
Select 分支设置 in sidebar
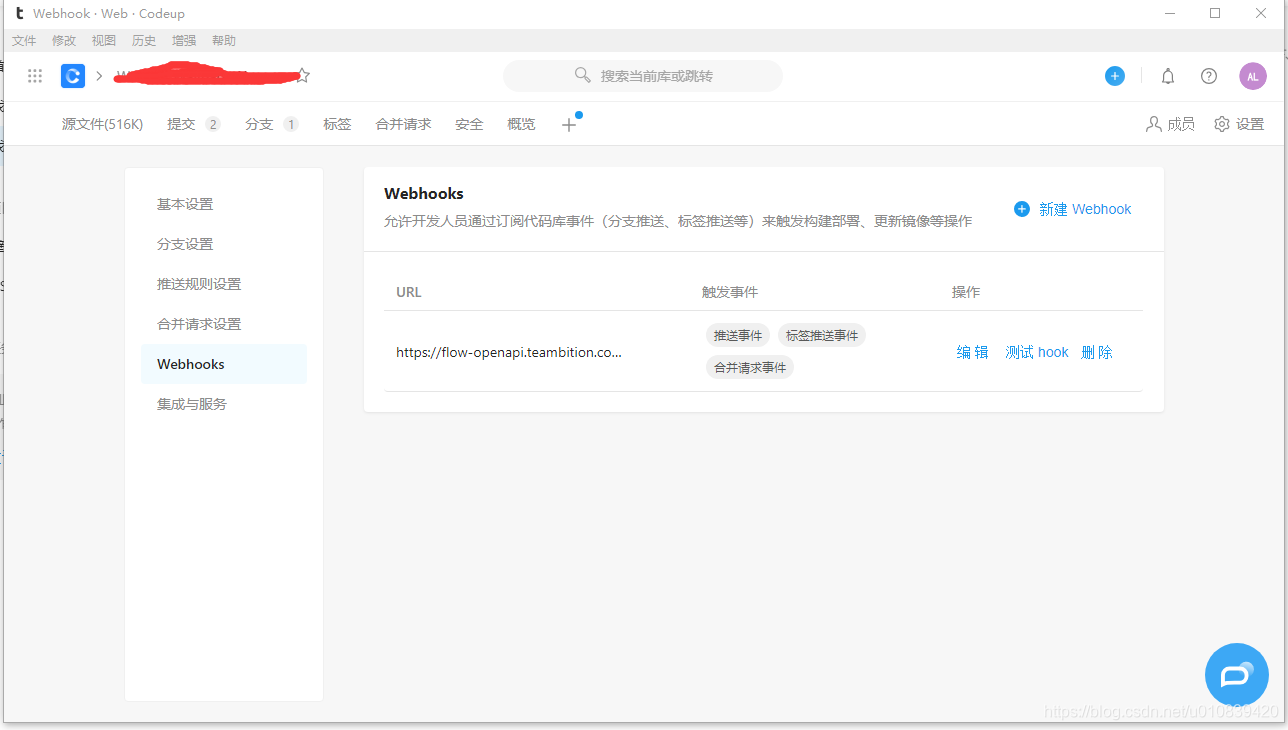[x=224, y=244]
